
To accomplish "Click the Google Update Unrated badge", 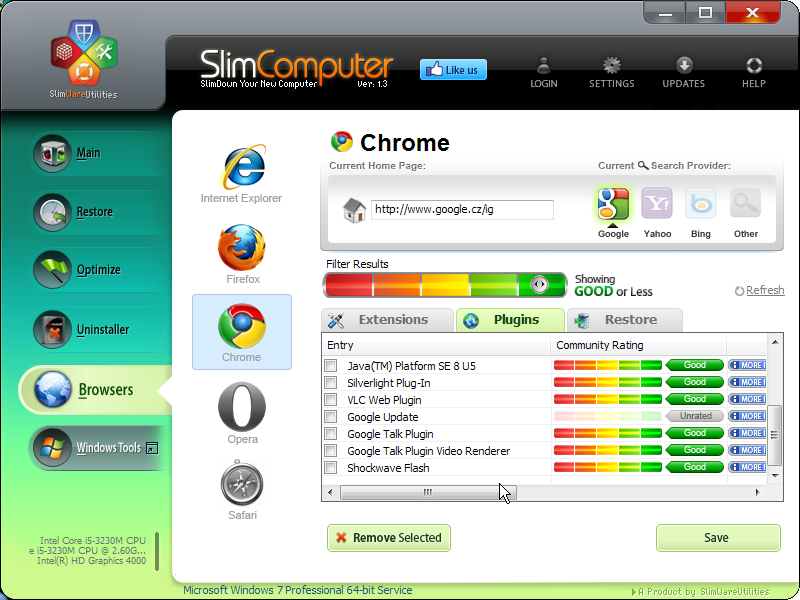I will click(695, 416).
